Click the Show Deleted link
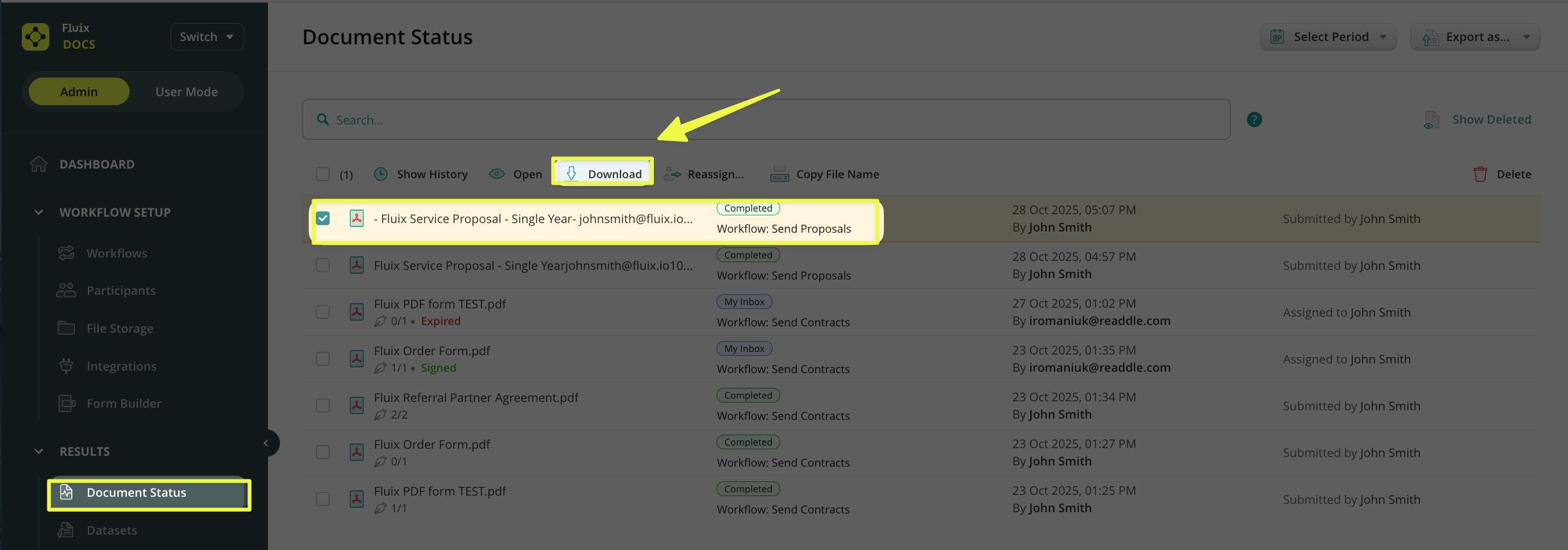This screenshot has width=1568, height=550. tap(1490, 120)
